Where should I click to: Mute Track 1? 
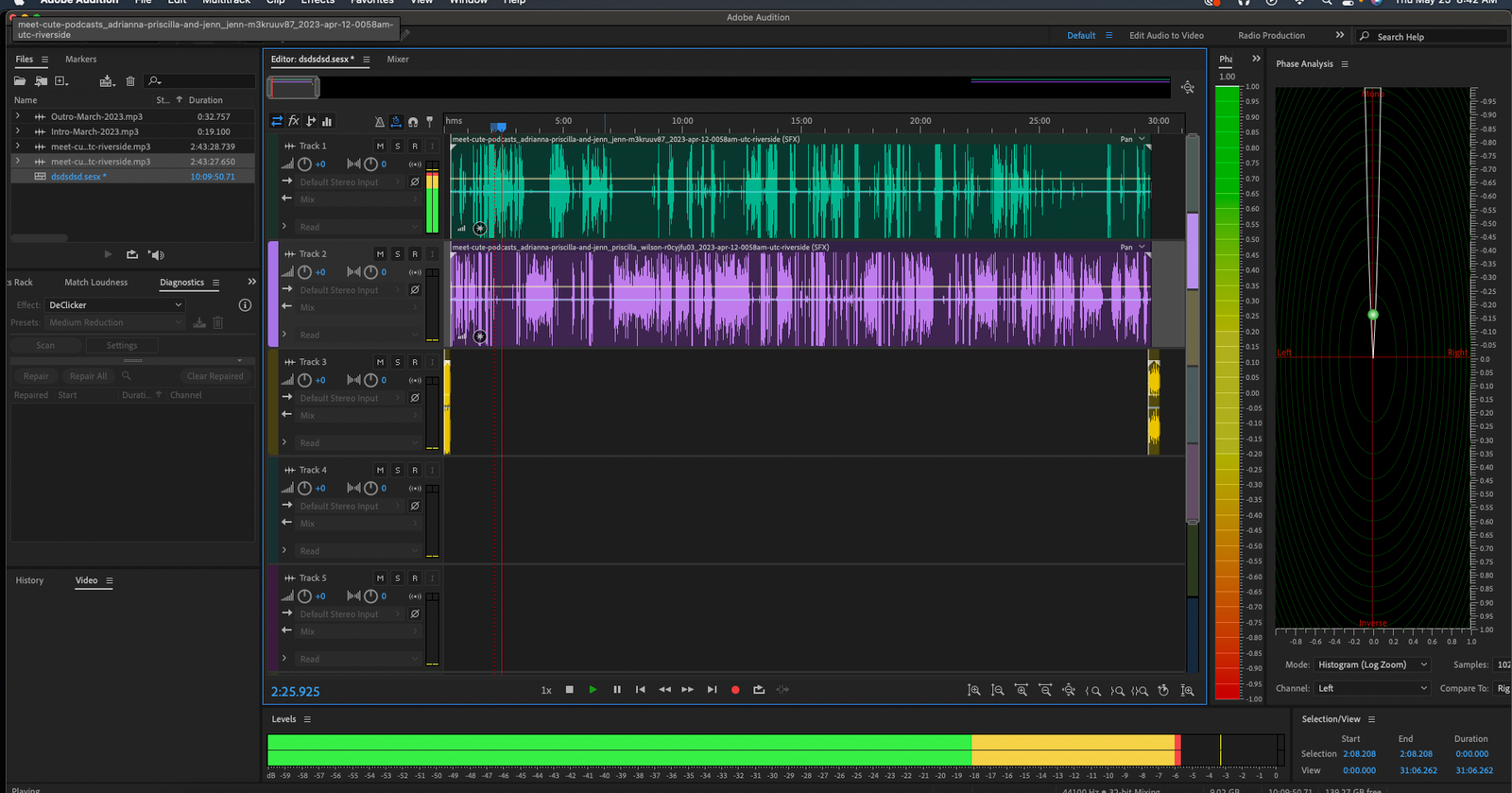(x=380, y=147)
